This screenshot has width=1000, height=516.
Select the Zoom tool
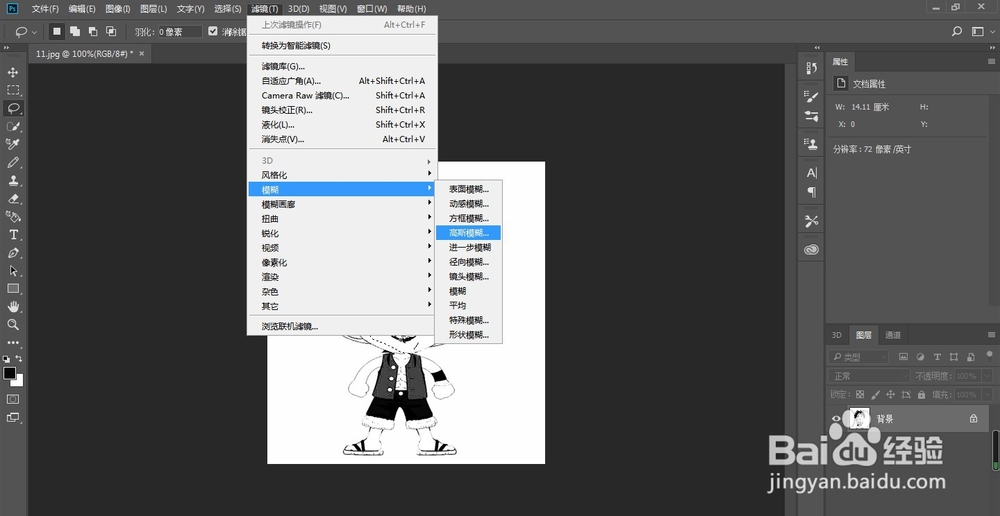(13, 325)
